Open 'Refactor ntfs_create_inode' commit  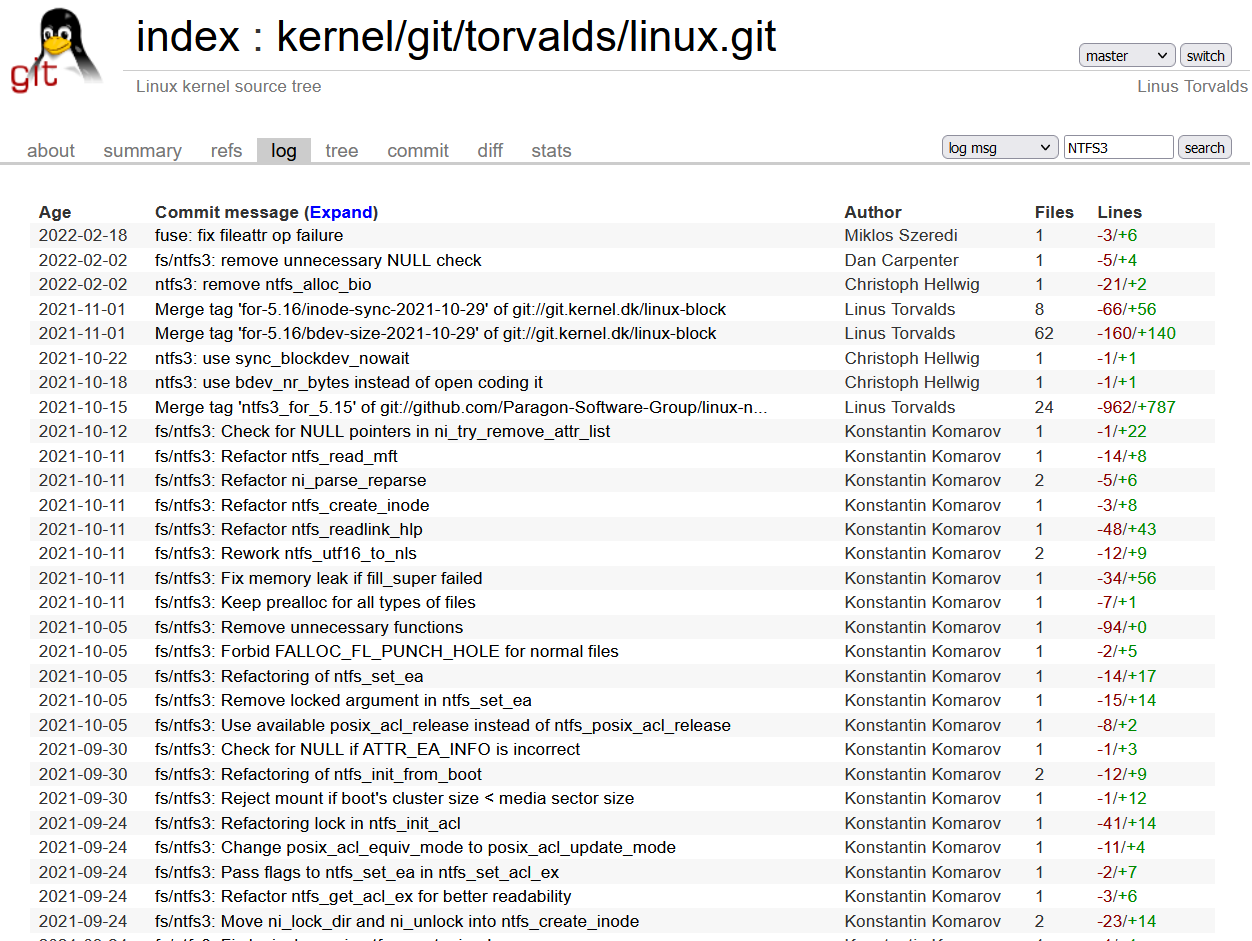point(292,505)
